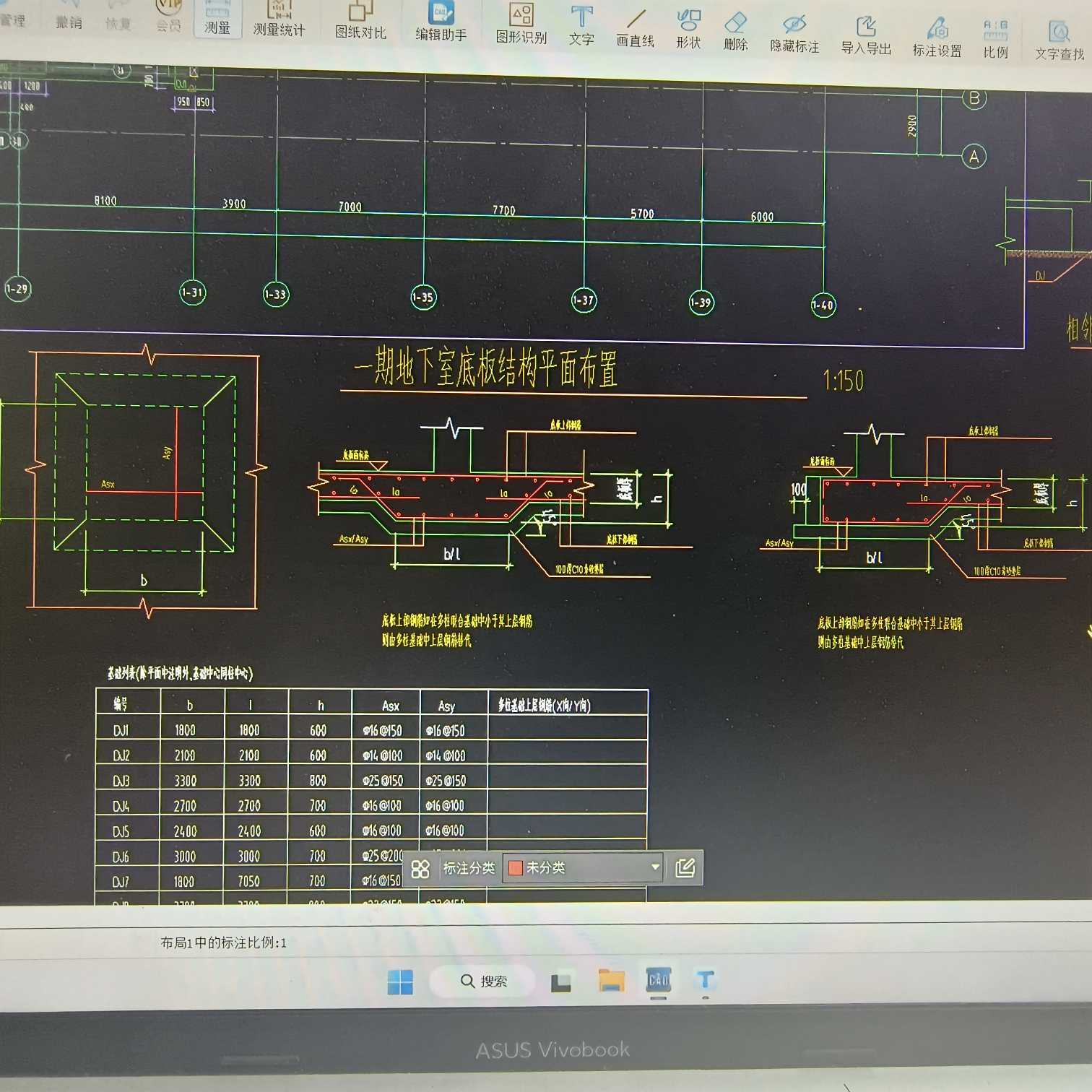Click the status text 布局1中的标注比例:1
Screen dimensions: 1092x1092
click(223, 942)
